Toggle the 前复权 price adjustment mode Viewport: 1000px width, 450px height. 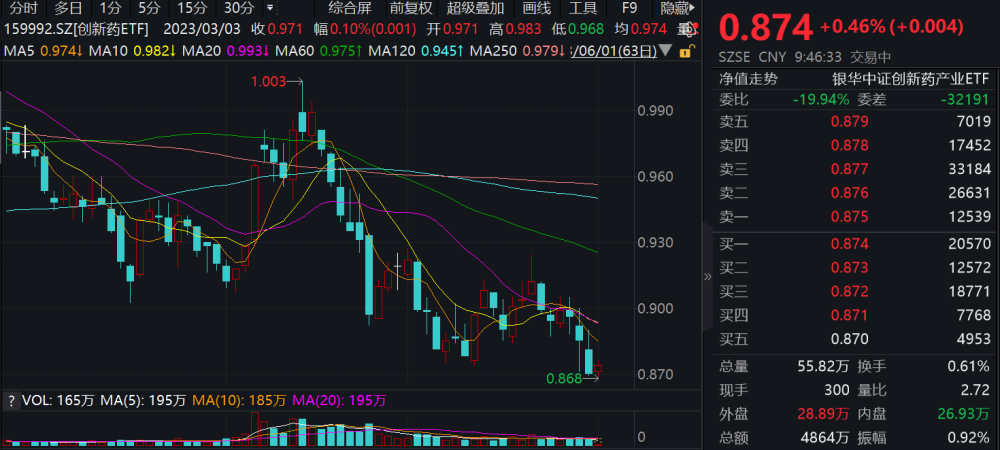(x=411, y=8)
